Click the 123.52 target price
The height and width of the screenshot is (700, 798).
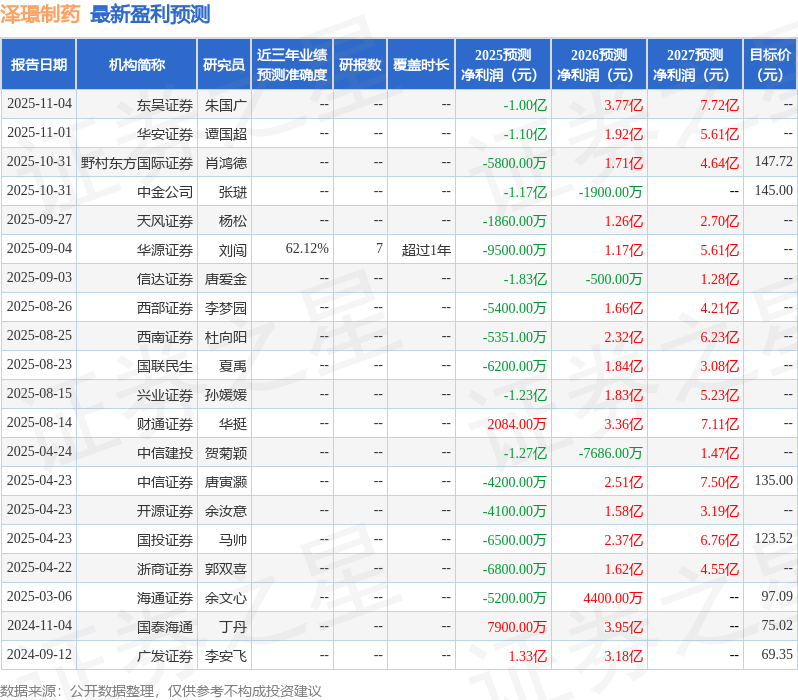(774, 539)
